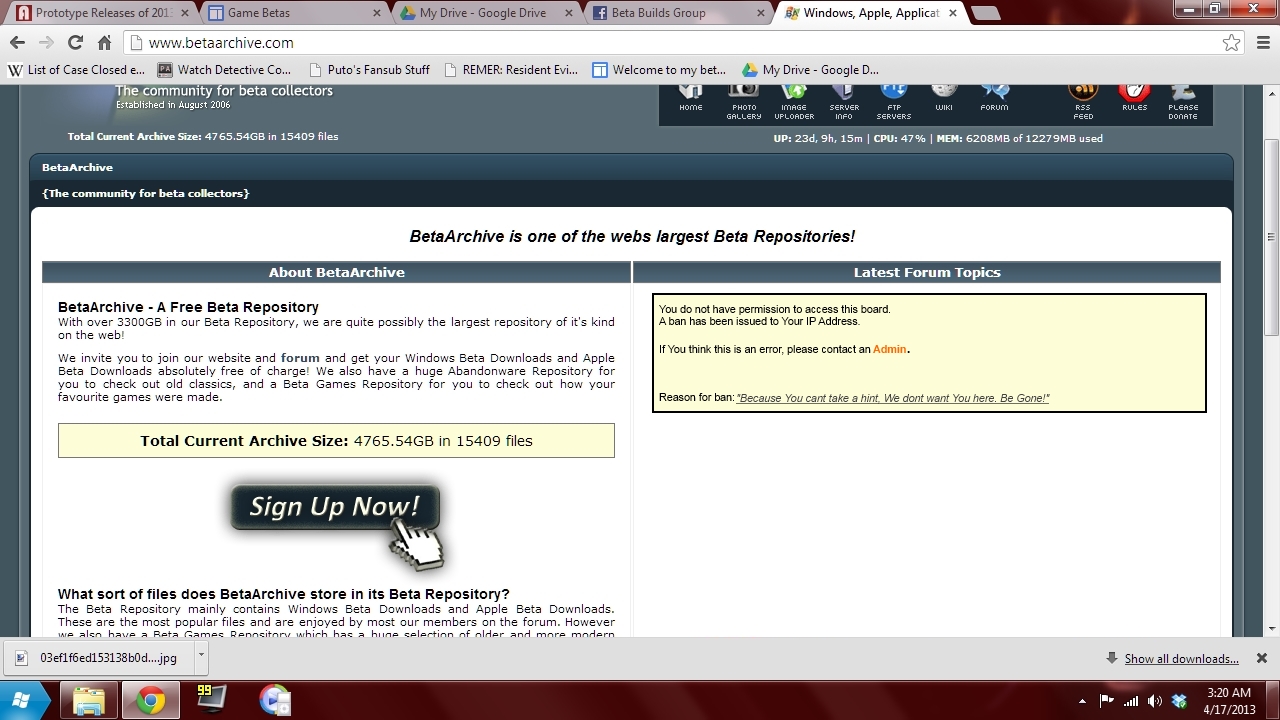Open List of Case Closed bookmark

point(77,70)
